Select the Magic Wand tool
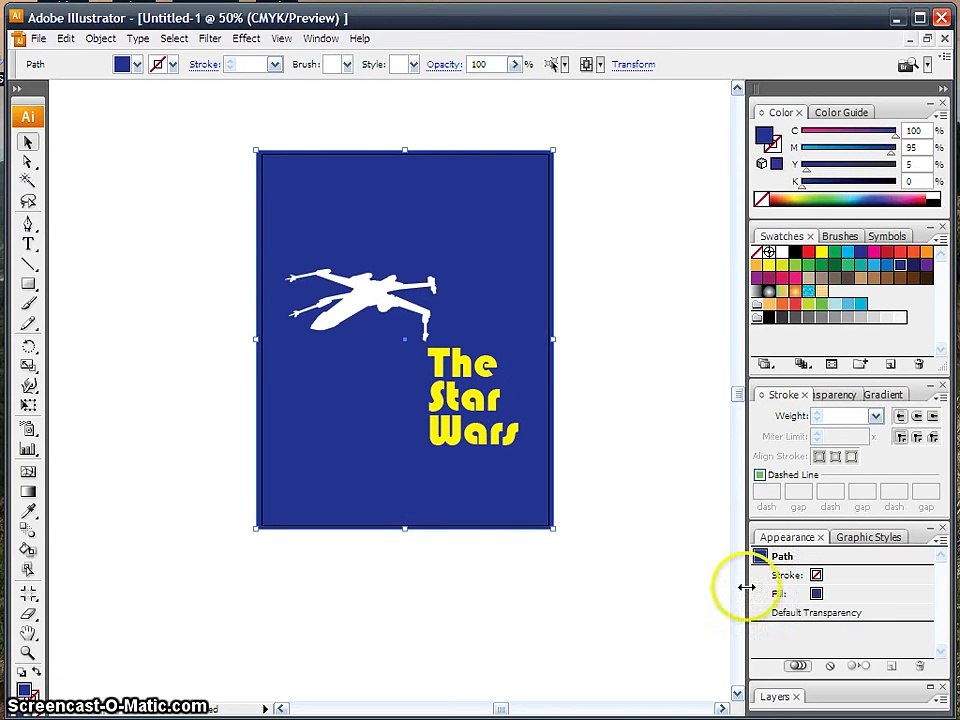The height and width of the screenshot is (720, 960). click(x=28, y=180)
